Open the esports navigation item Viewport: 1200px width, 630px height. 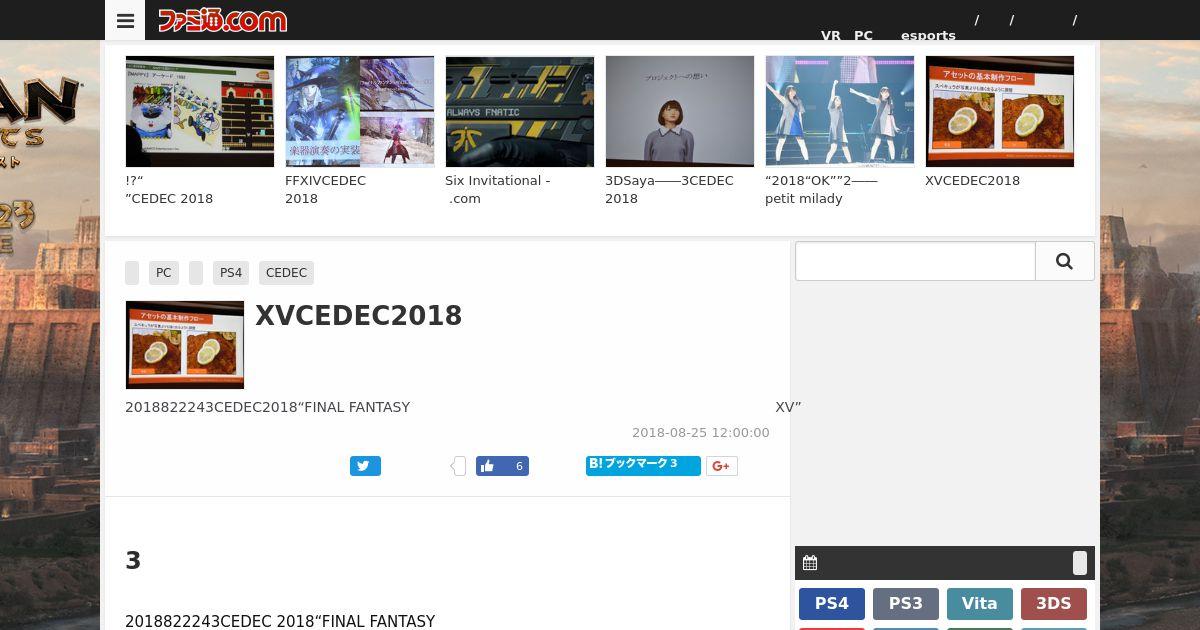(928, 35)
